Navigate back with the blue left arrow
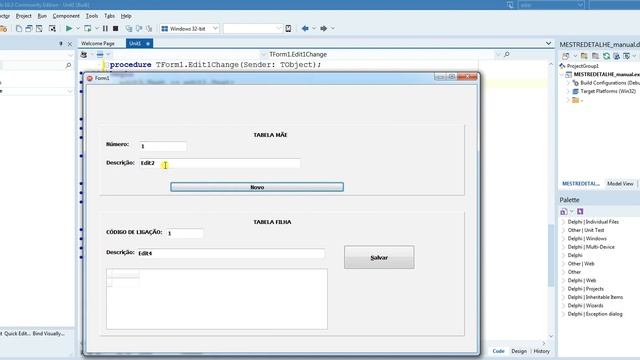 (x=305, y=28)
